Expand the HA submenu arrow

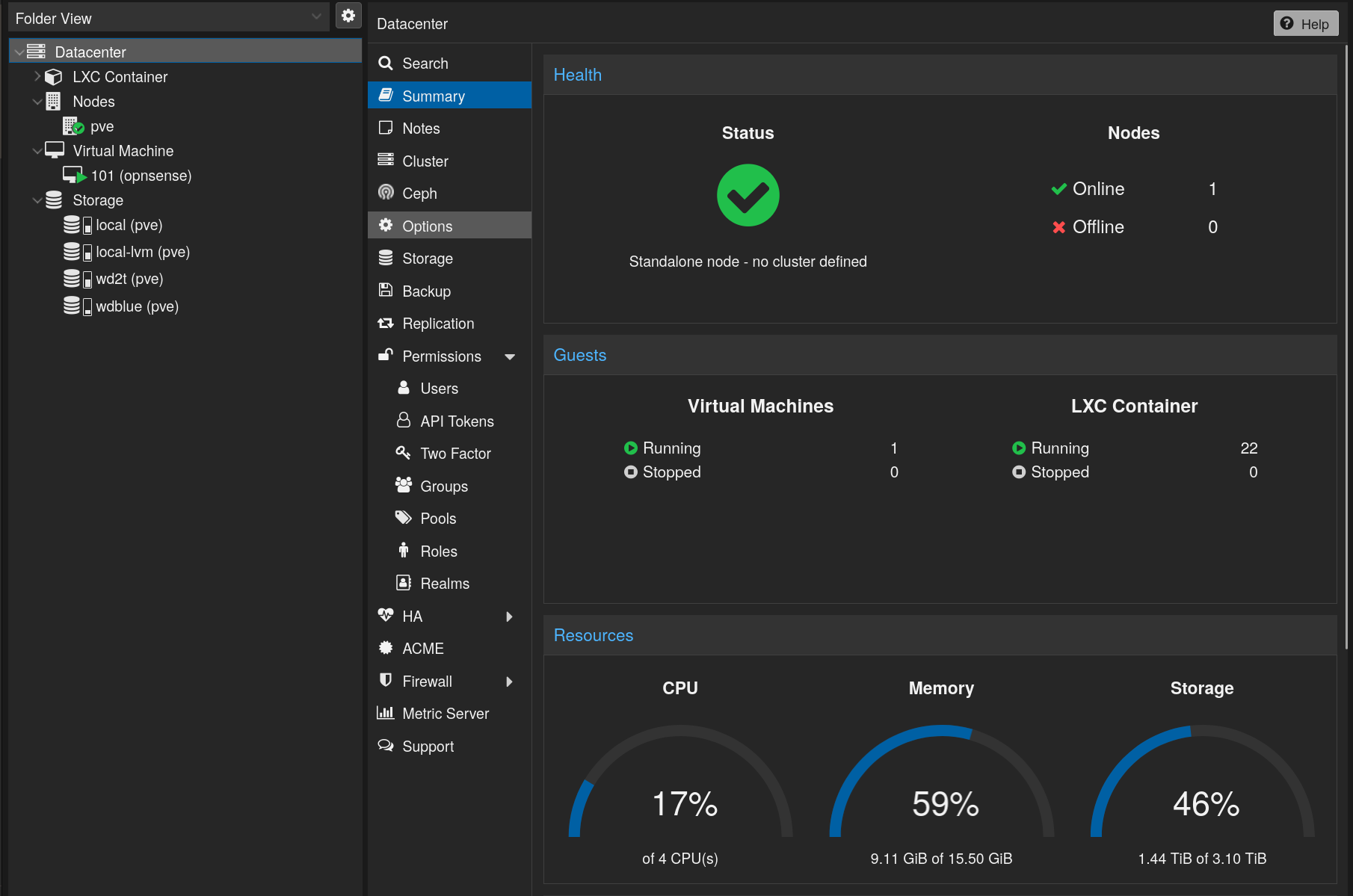tap(510, 617)
